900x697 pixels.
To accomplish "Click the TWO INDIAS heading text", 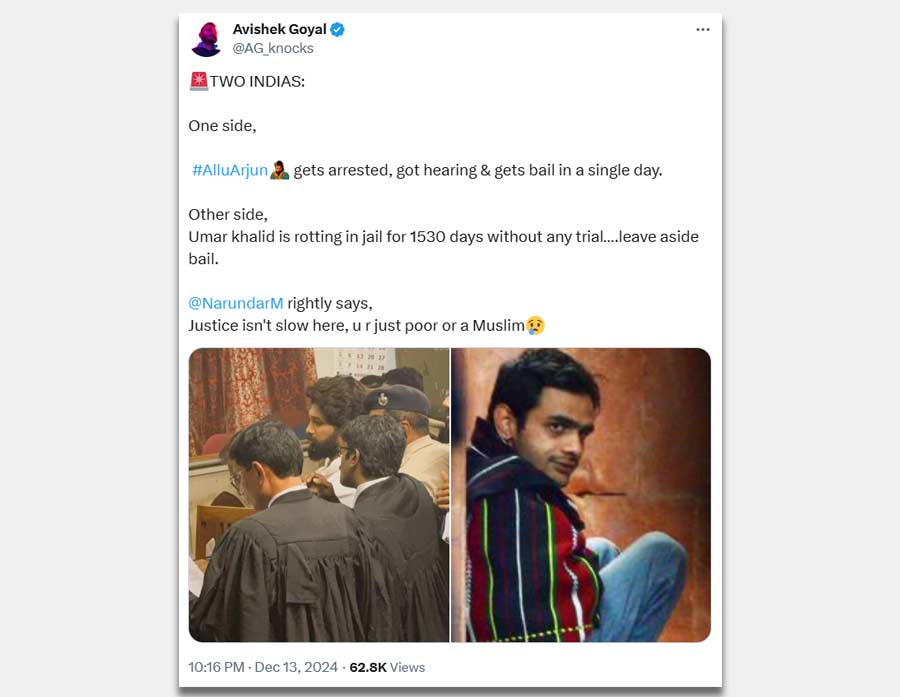I will [x=257, y=82].
